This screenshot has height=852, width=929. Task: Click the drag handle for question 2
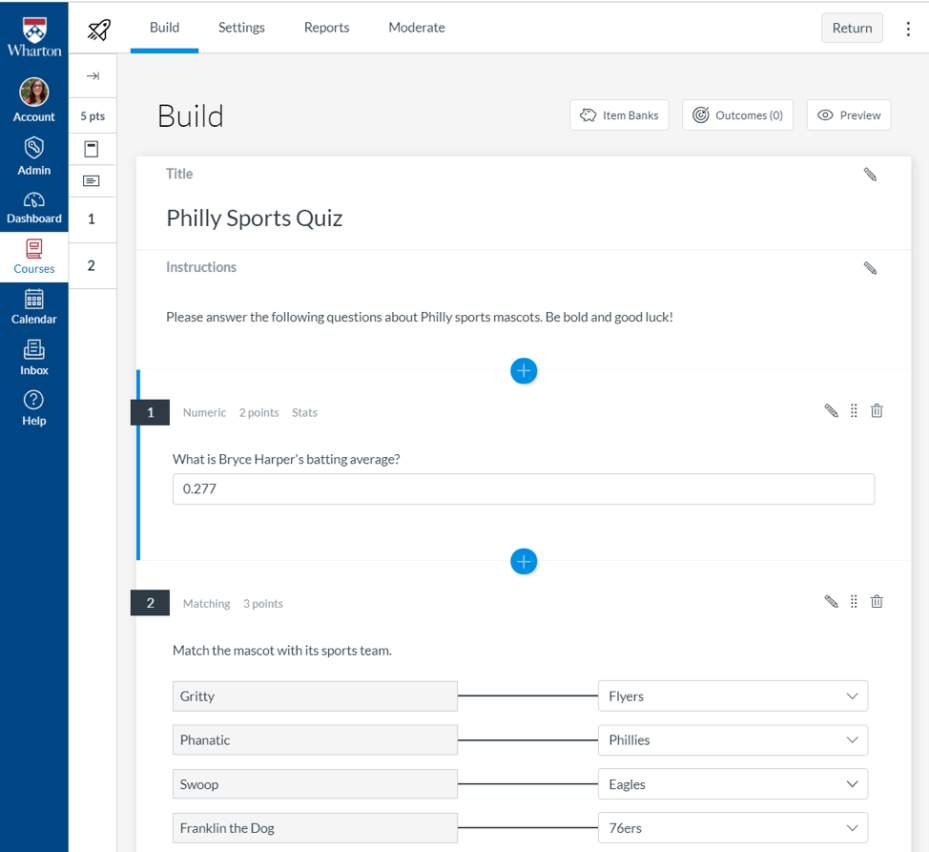point(854,601)
